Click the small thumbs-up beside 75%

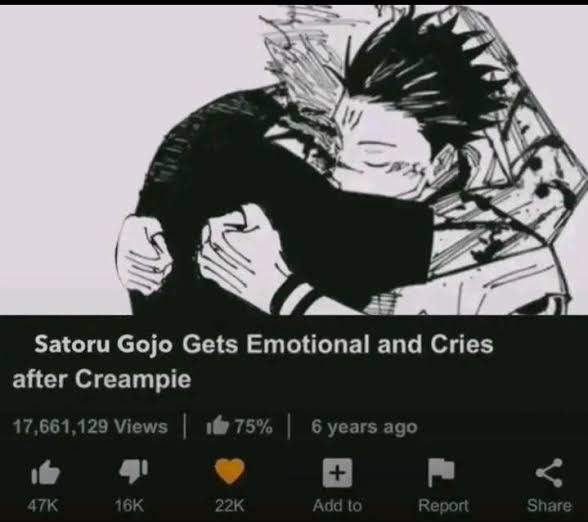(x=217, y=426)
